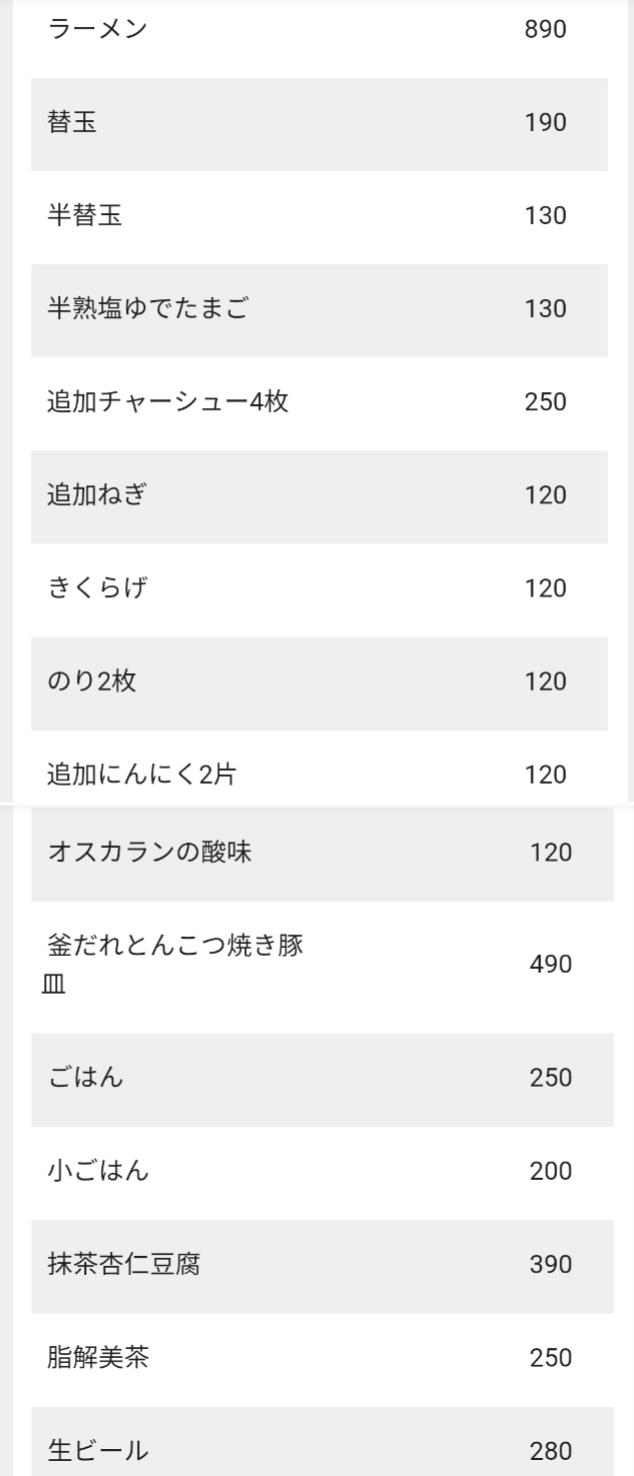
Task: Select きくらげ from the list
Action: (x=97, y=588)
